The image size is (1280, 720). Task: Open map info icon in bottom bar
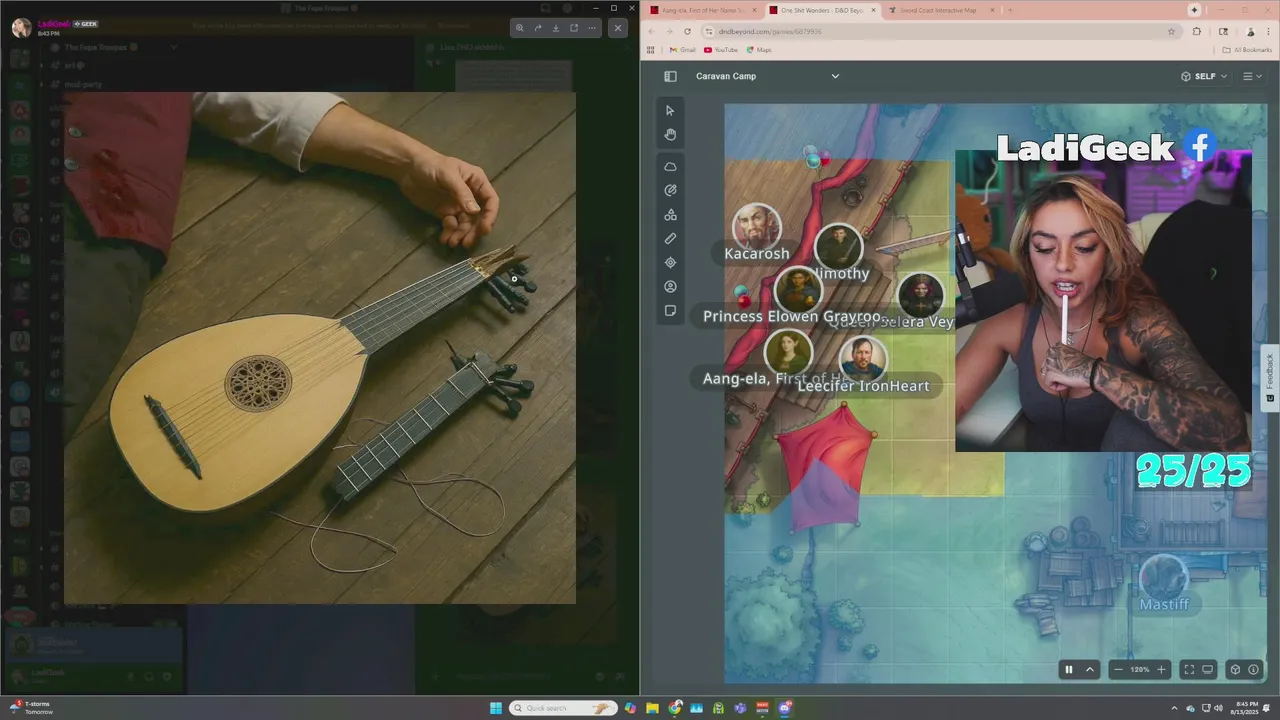tap(1253, 669)
